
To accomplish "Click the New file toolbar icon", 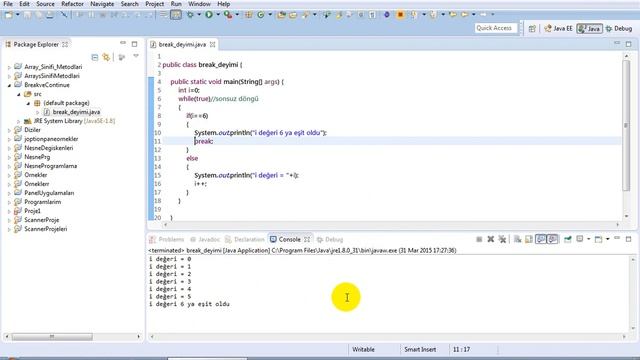I will pos(8,15).
